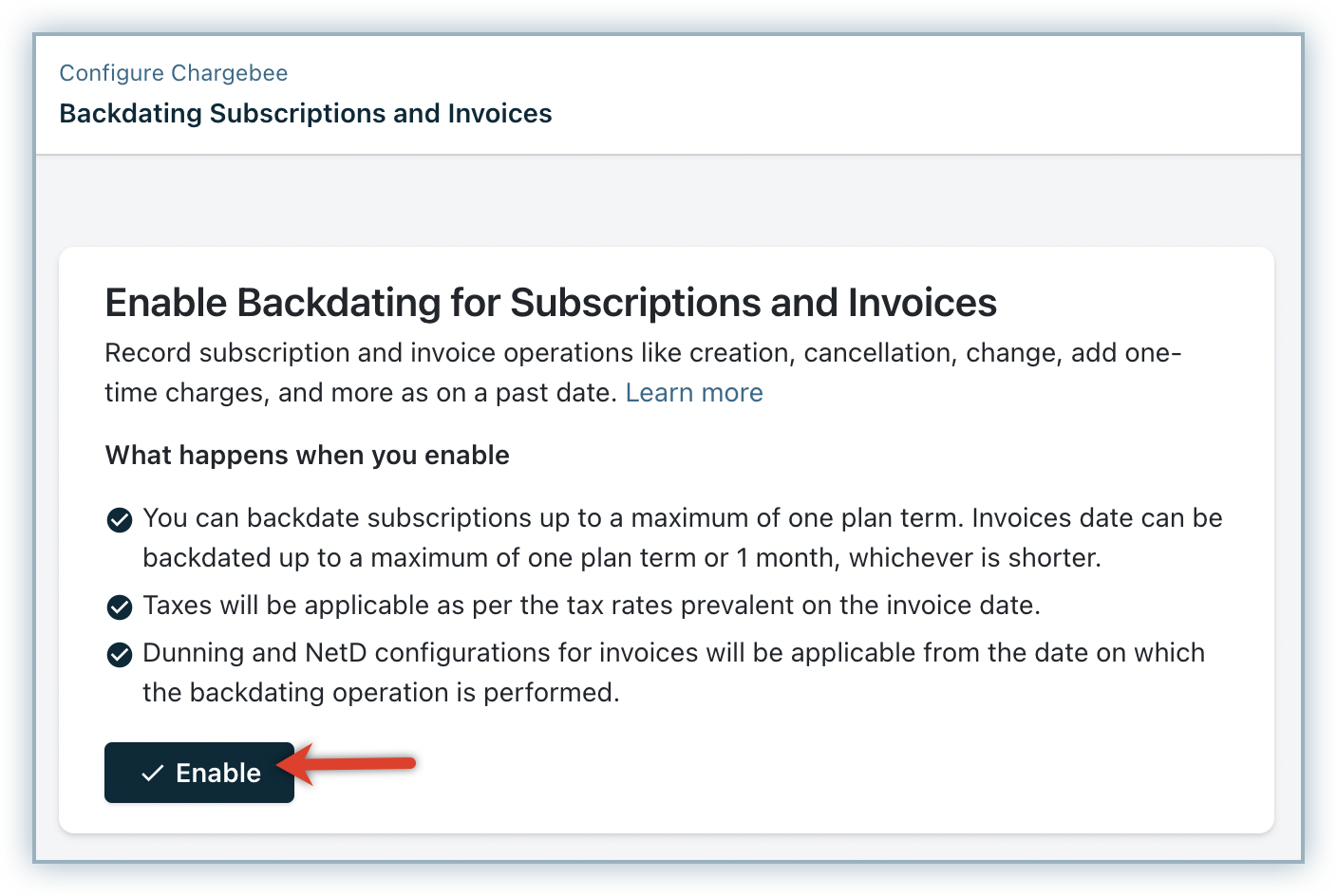Click the Taxes will be applicable sentence
The width and height of the screenshot is (1337, 896).
pos(591,606)
